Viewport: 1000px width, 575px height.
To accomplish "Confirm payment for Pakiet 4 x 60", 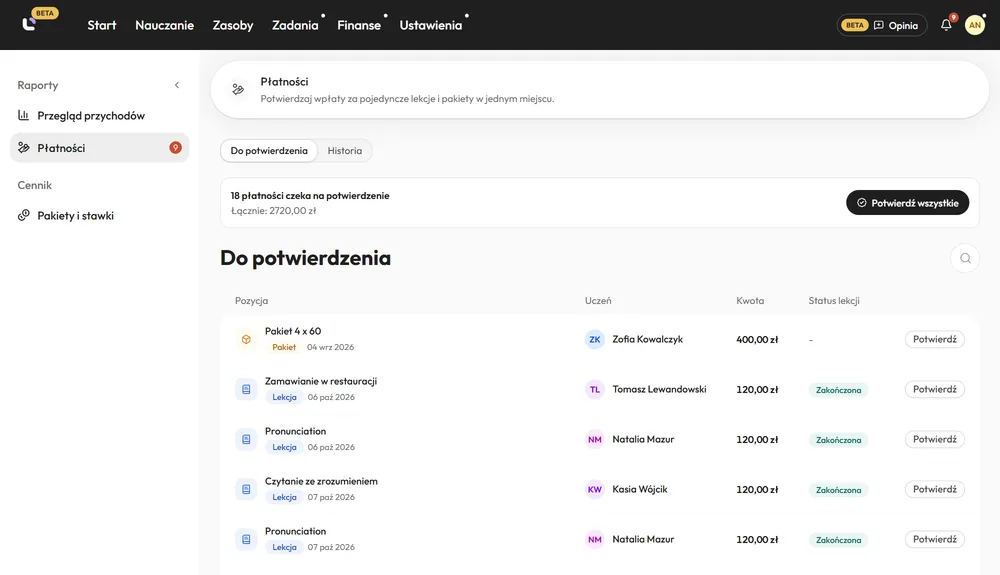I will tap(934, 339).
